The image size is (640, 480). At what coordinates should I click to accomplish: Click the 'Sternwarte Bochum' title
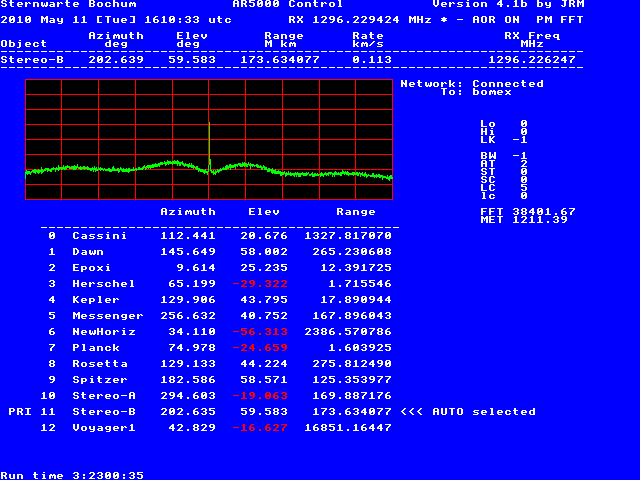[68, 4]
